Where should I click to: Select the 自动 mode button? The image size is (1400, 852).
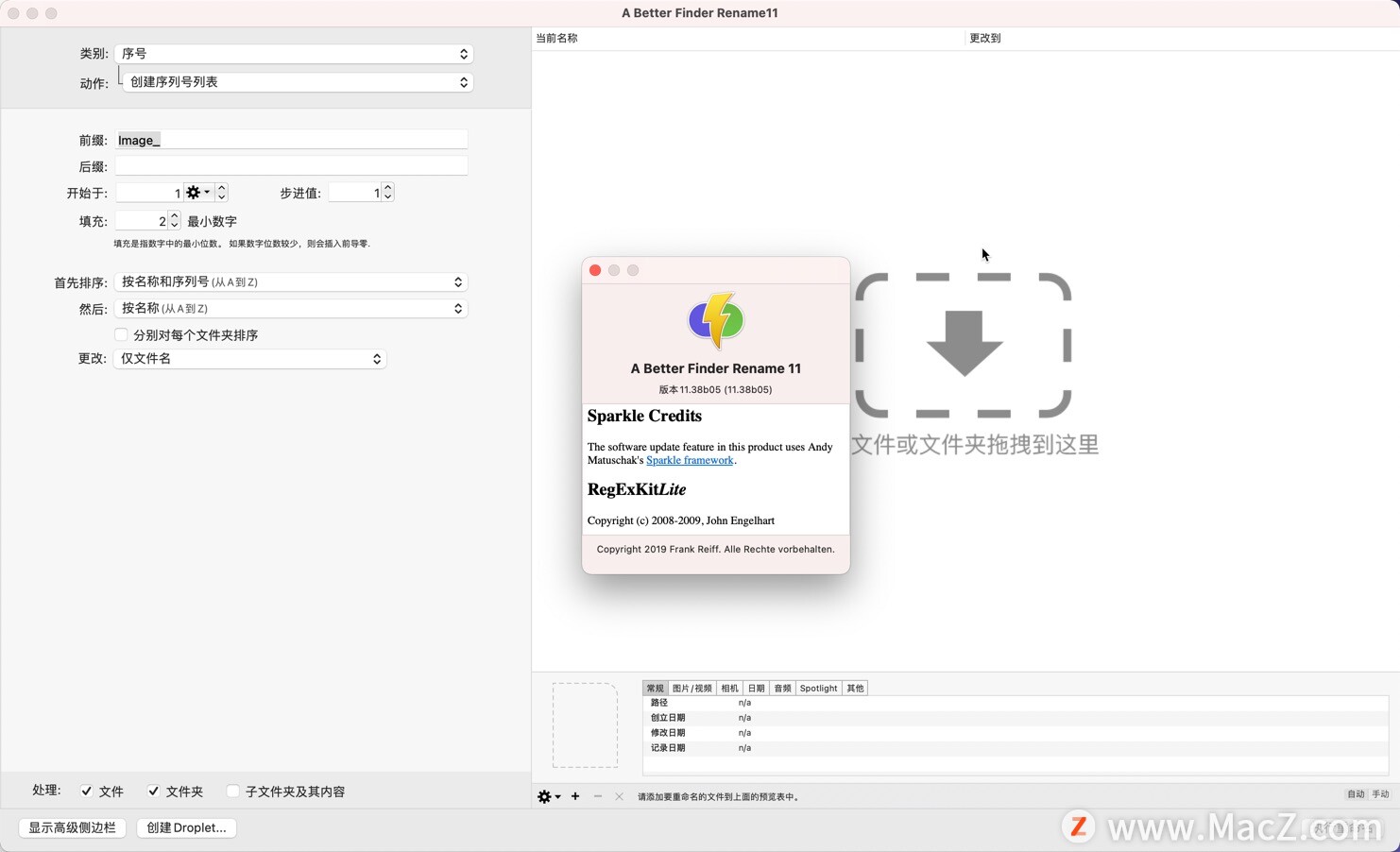tap(1356, 794)
